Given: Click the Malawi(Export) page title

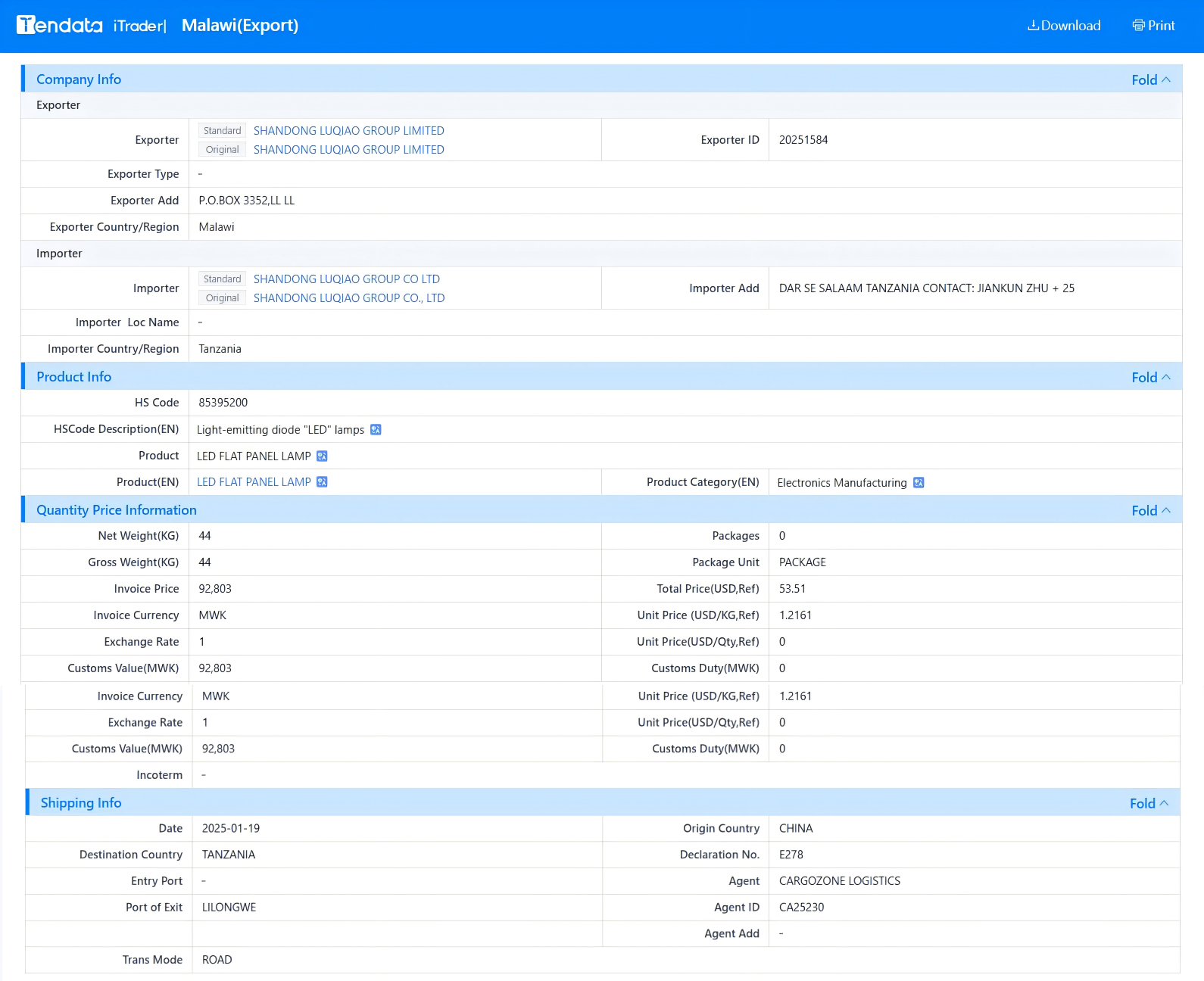Looking at the screenshot, I should pos(240,26).
